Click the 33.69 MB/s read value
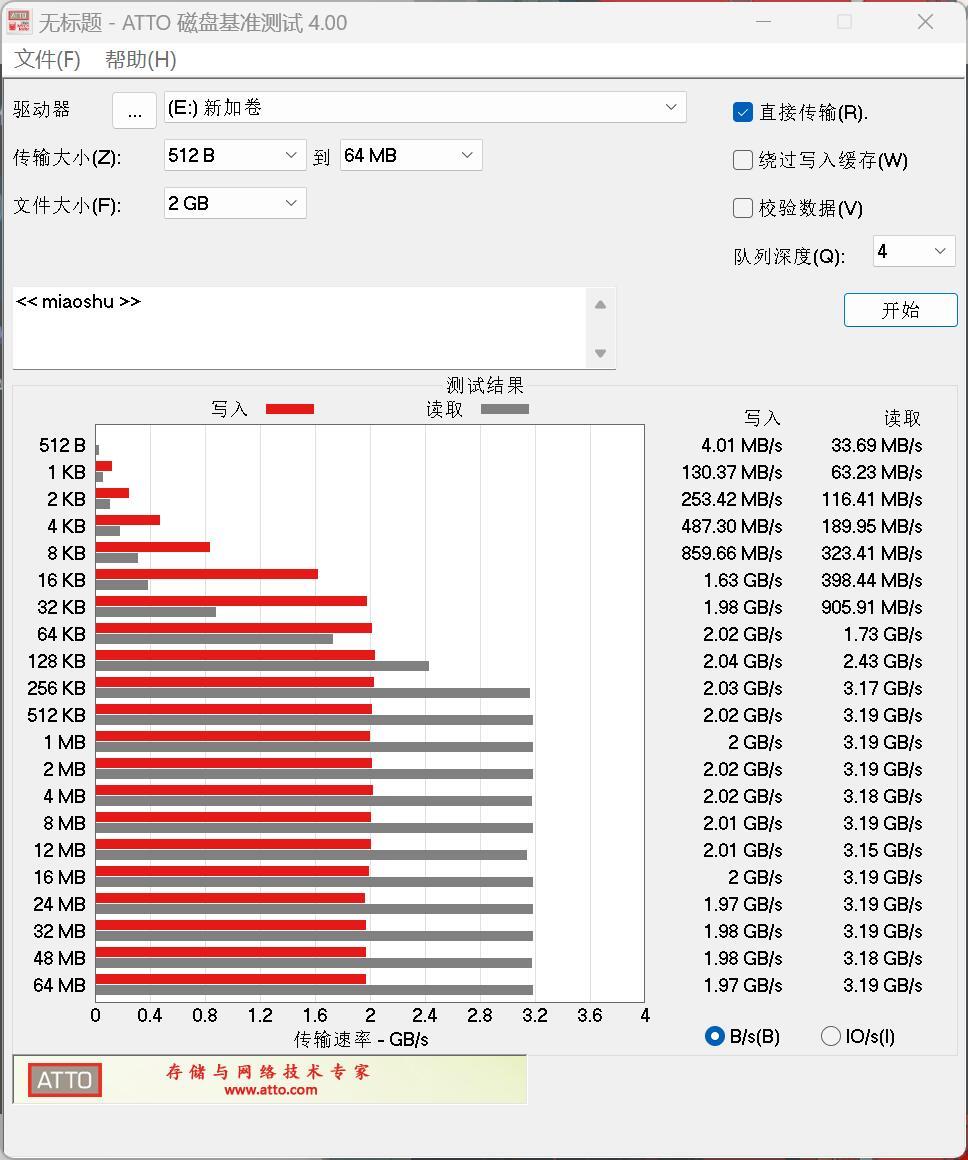Screen dimensions: 968x1160 [x=876, y=445]
